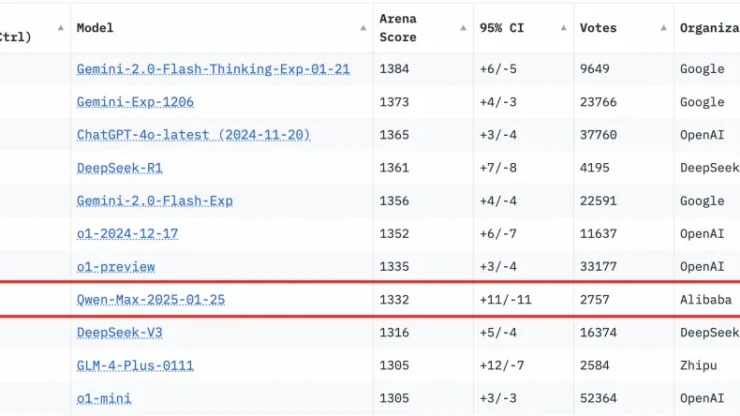Open o1-preview model link

116,267
